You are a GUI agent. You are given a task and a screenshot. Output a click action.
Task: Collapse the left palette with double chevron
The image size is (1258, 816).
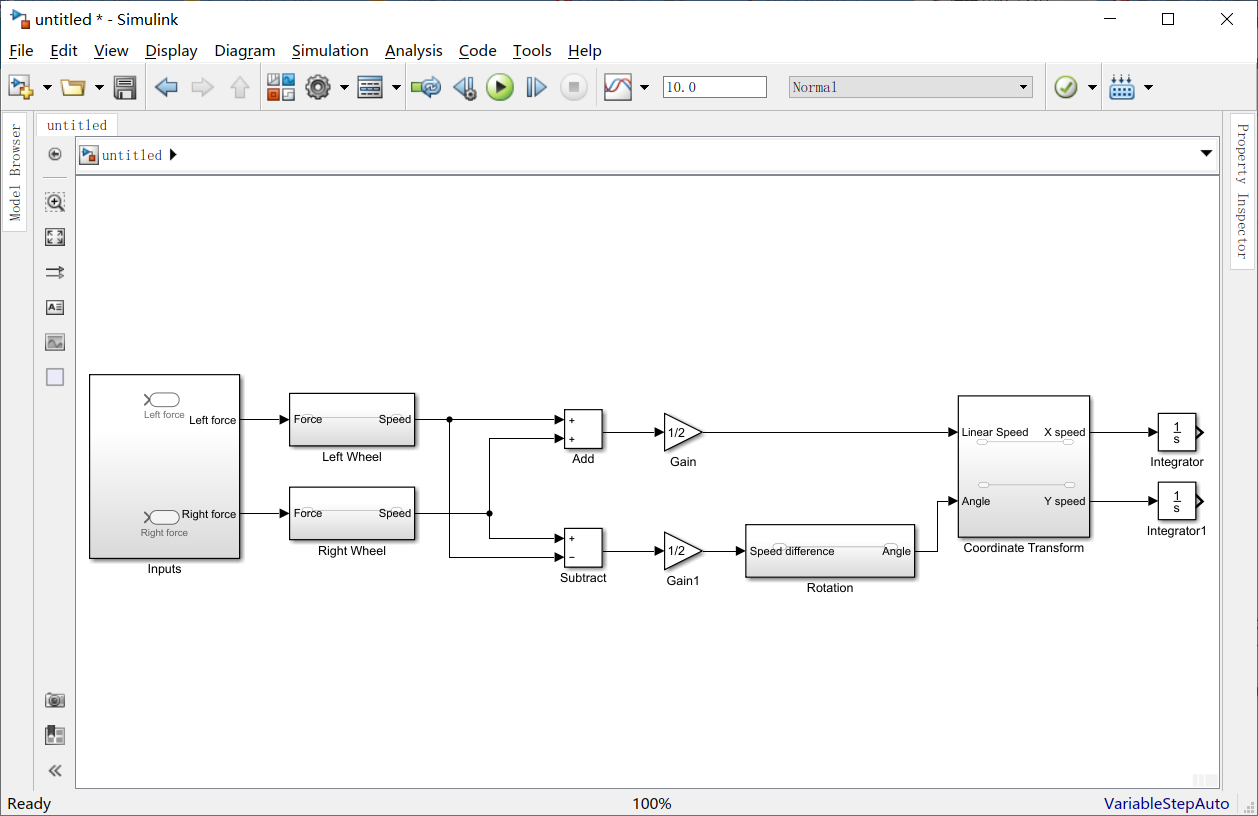(55, 770)
